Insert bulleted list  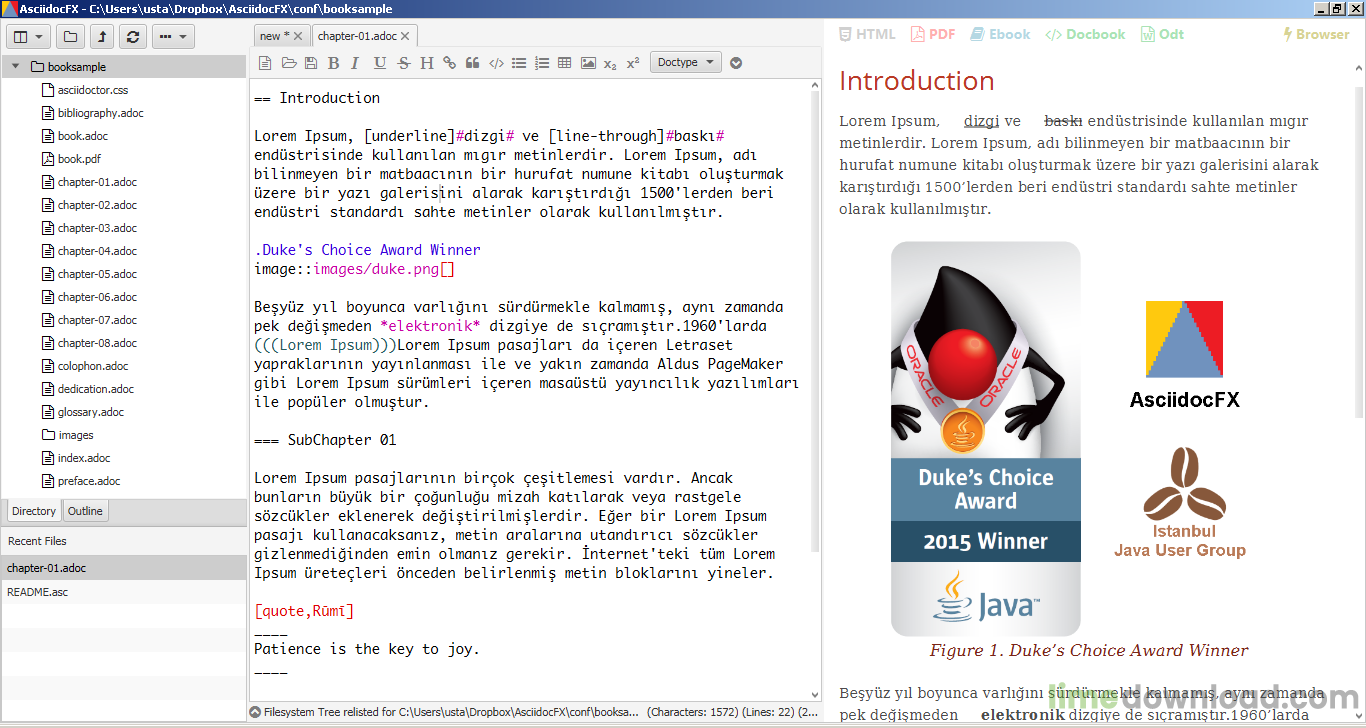(x=519, y=63)
